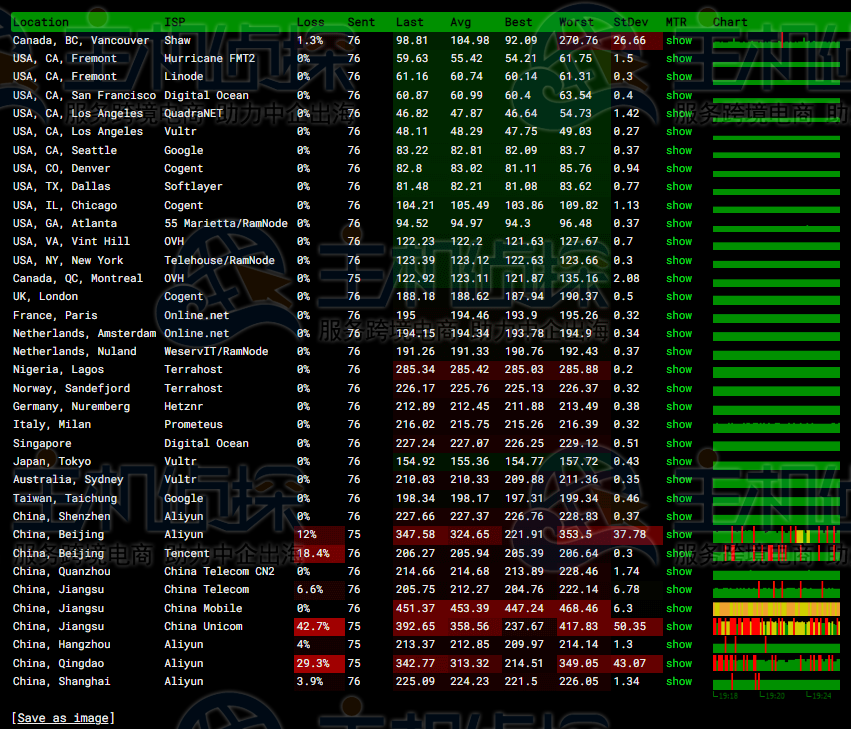Click the chart for Beijing Aliyun row
Screen dimensions: 851x729
[x=776, y=535]
